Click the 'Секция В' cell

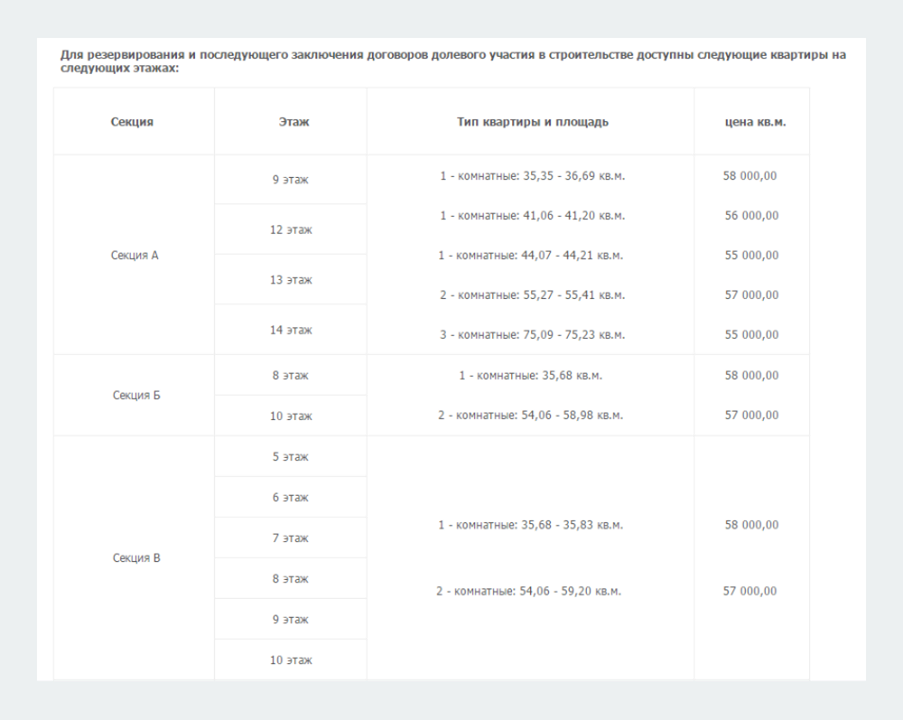coord(136,558)
